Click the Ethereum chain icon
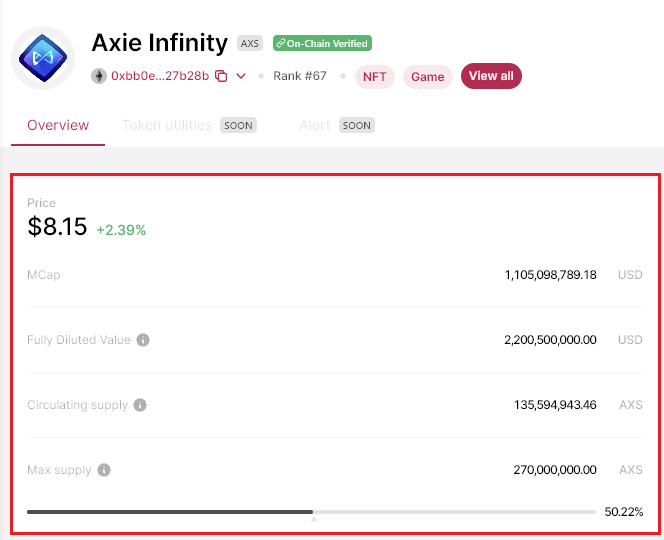Image resolution: width=664 pixels, height=540 pixels. (x=99, y=76)
